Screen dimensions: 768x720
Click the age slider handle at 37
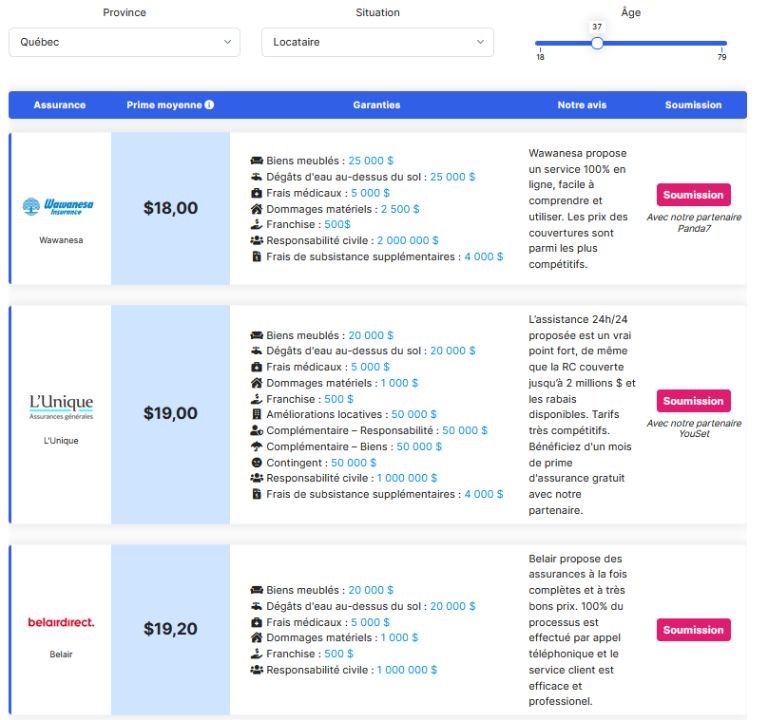click(597, 43)
